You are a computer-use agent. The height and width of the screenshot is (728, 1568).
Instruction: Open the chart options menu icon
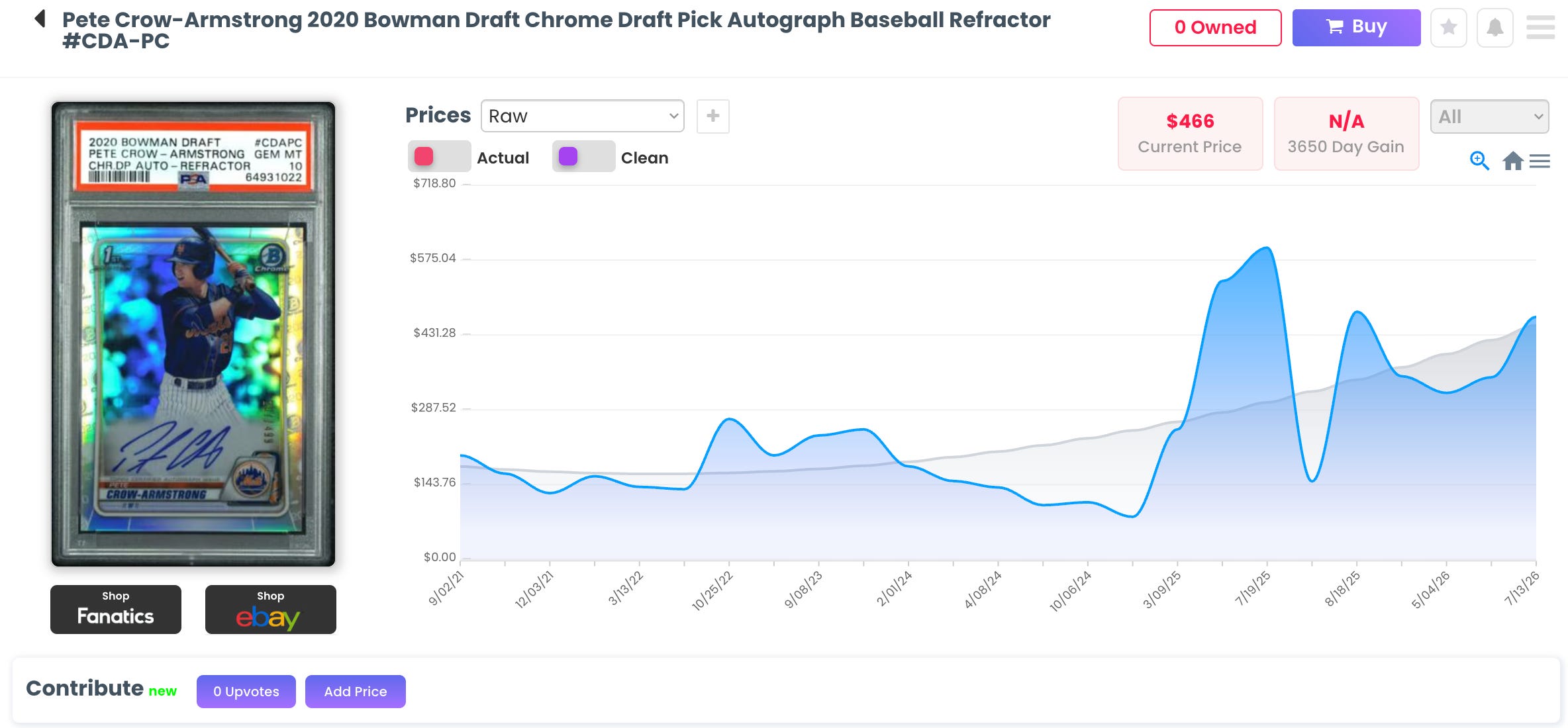(1540, 161)
